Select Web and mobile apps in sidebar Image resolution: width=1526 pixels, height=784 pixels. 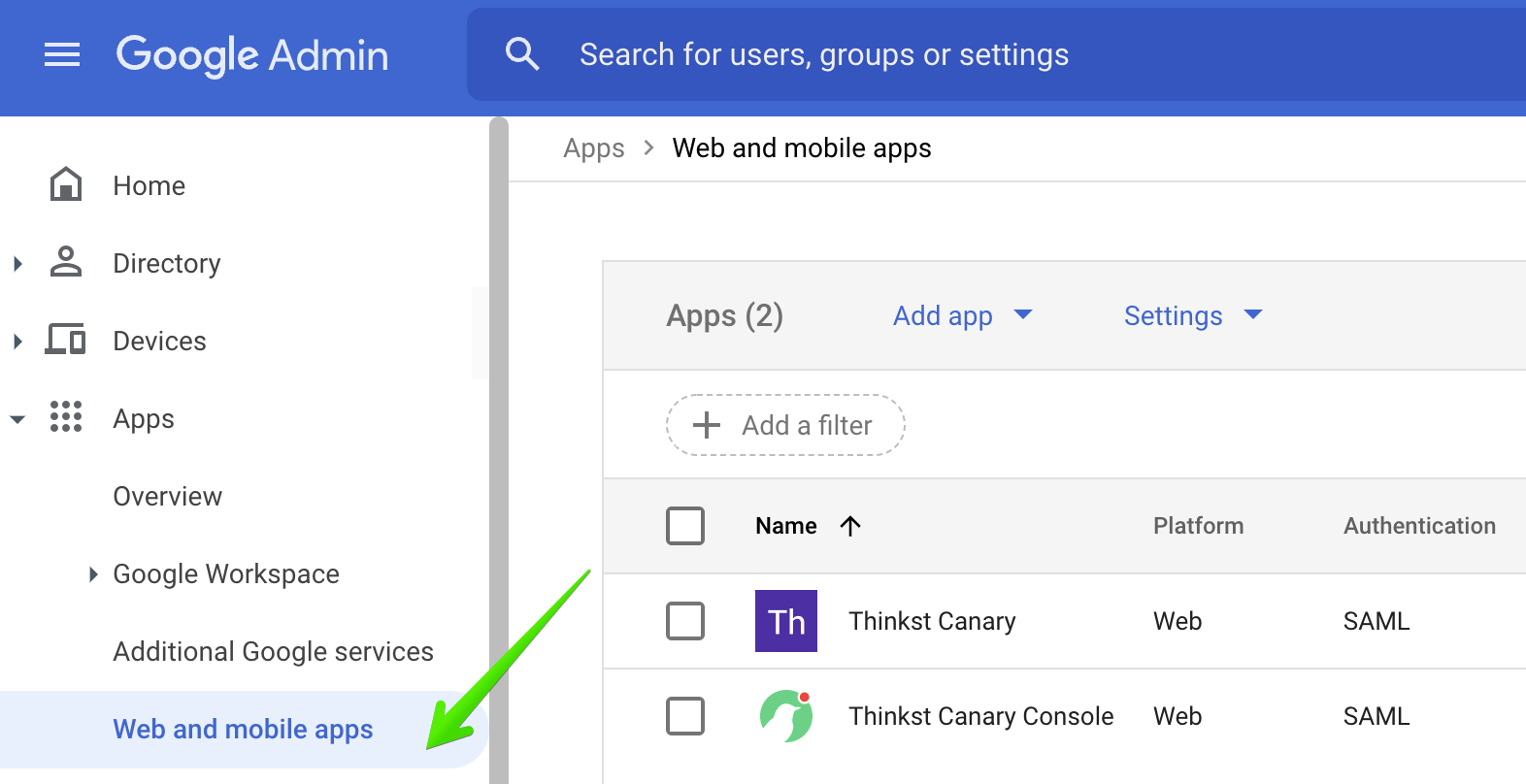point(243,730)
